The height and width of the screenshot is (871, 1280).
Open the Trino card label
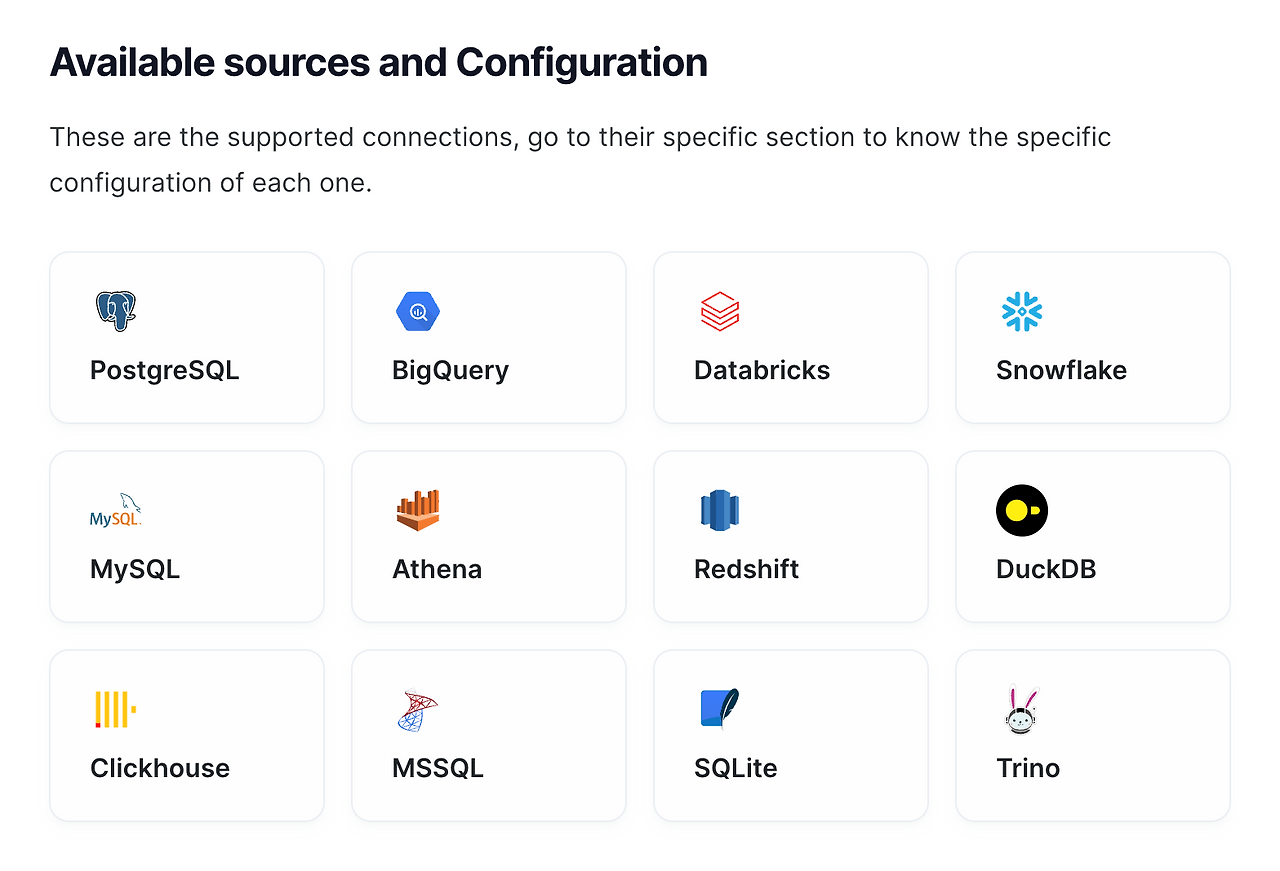[1028, 768]
